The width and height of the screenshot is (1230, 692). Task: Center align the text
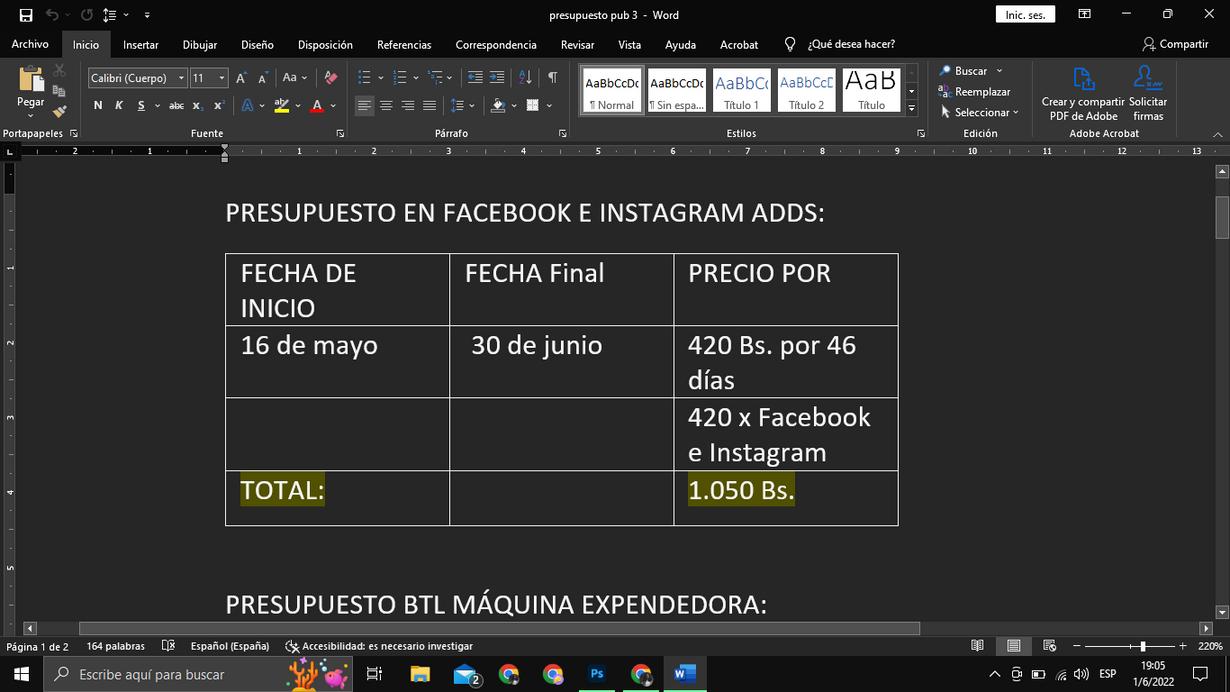(386, 105)
